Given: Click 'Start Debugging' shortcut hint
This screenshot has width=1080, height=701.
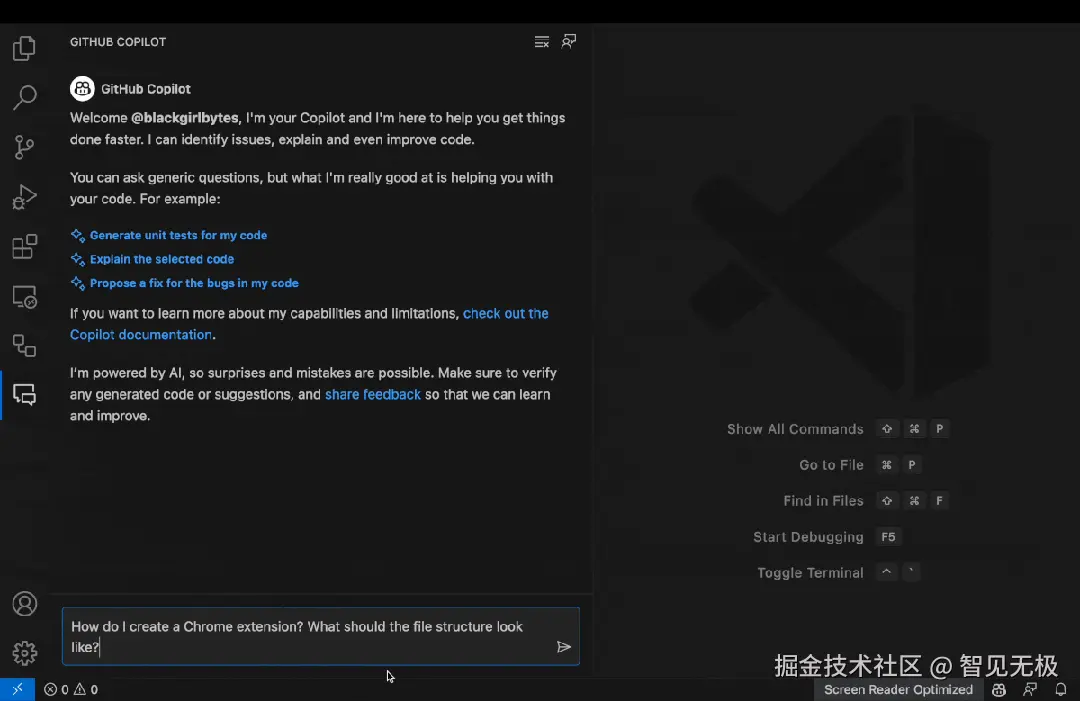Looking at the screenshot, I should pyautogui.click(x=808, y=536).
